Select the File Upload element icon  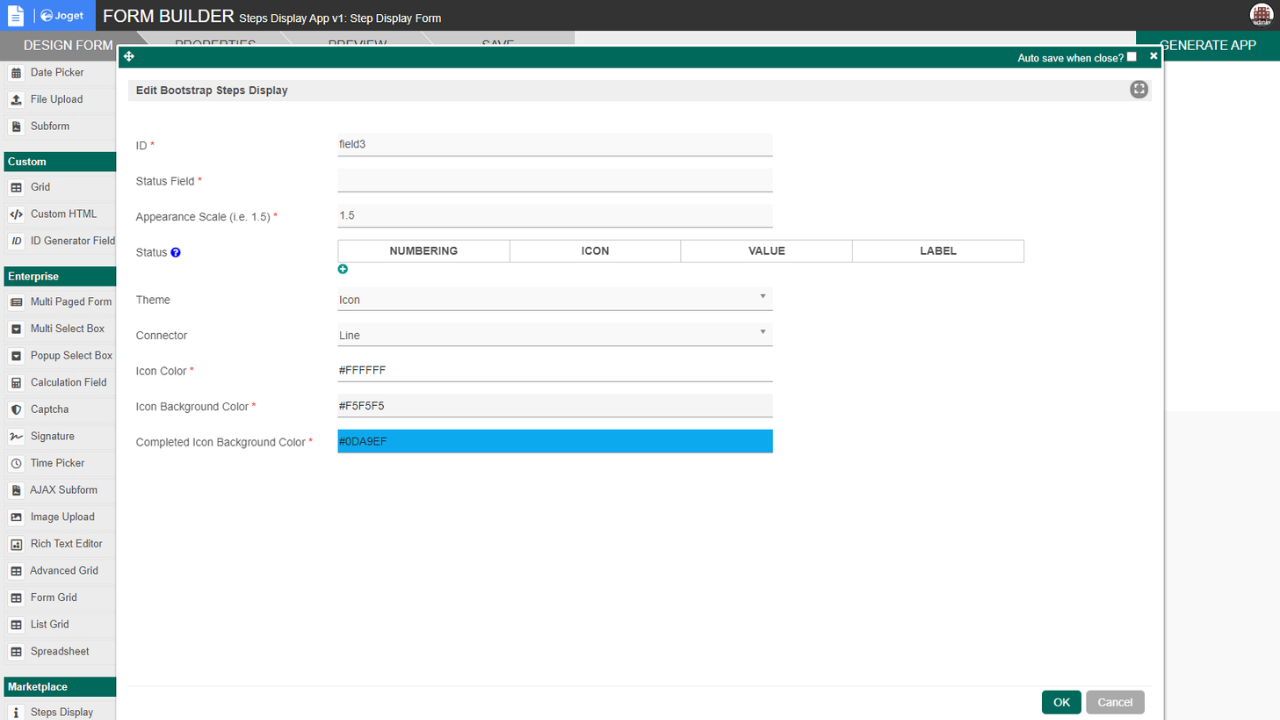point(16,100)
